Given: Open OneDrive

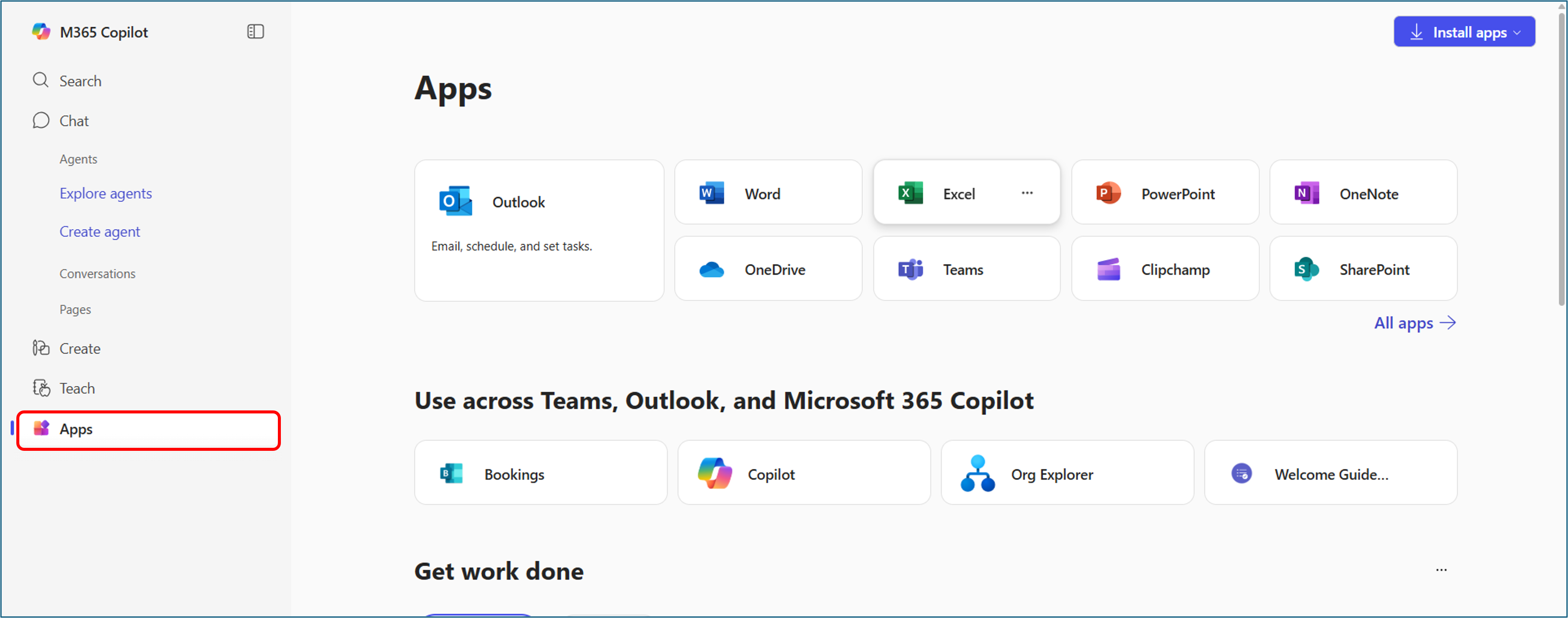Looking at the screenshot, I should [767, 269].
